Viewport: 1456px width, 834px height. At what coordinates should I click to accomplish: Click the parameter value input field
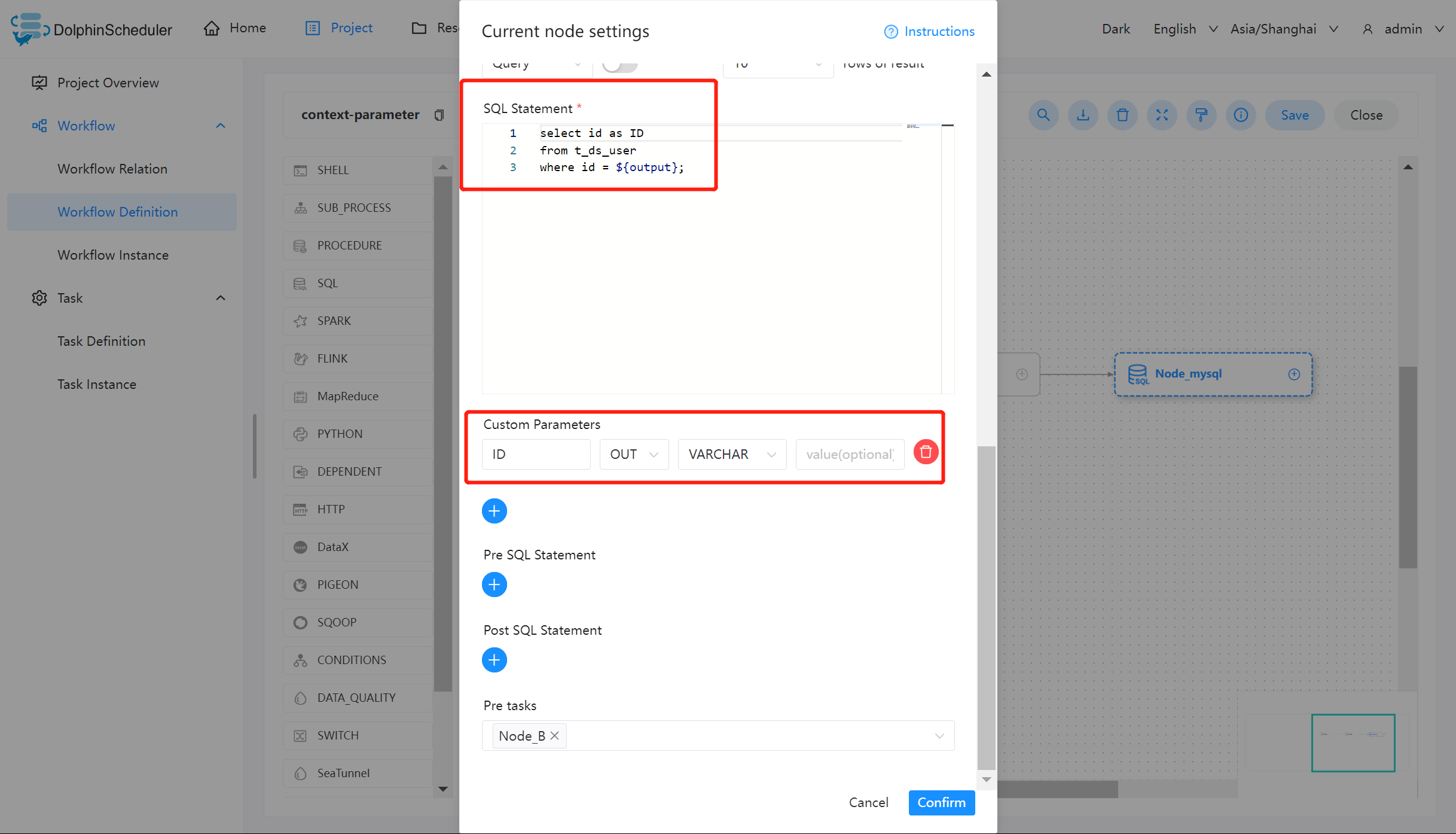[x=850, y=455]
